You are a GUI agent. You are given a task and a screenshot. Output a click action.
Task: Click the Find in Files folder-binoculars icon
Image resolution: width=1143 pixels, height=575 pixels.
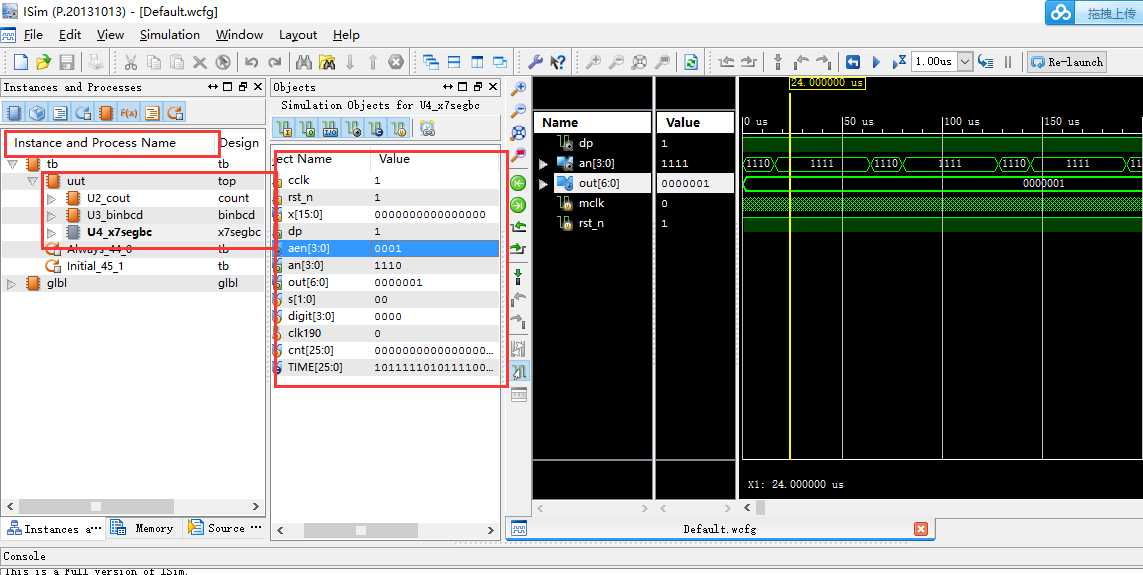(x=327, y=62)
